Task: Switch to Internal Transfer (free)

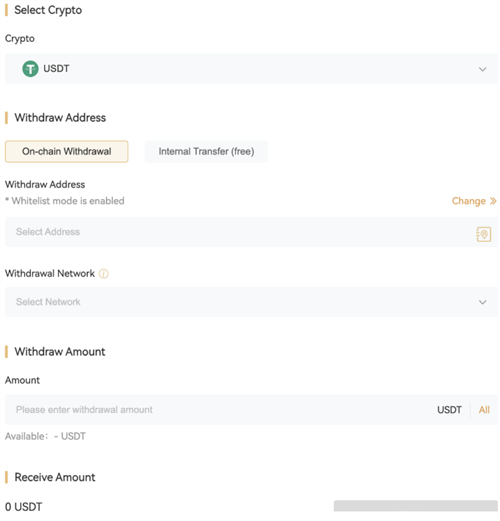Action: click(206, 151)
